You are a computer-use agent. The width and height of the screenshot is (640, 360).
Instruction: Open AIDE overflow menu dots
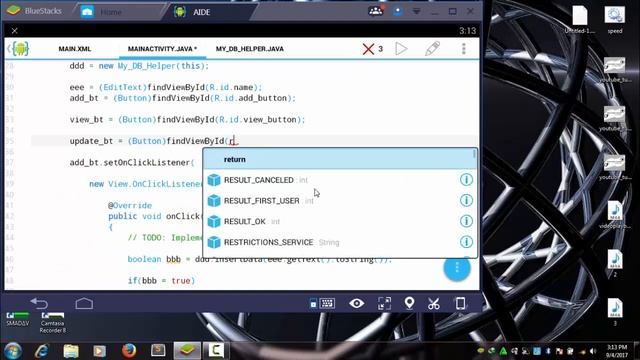point(464,49)
